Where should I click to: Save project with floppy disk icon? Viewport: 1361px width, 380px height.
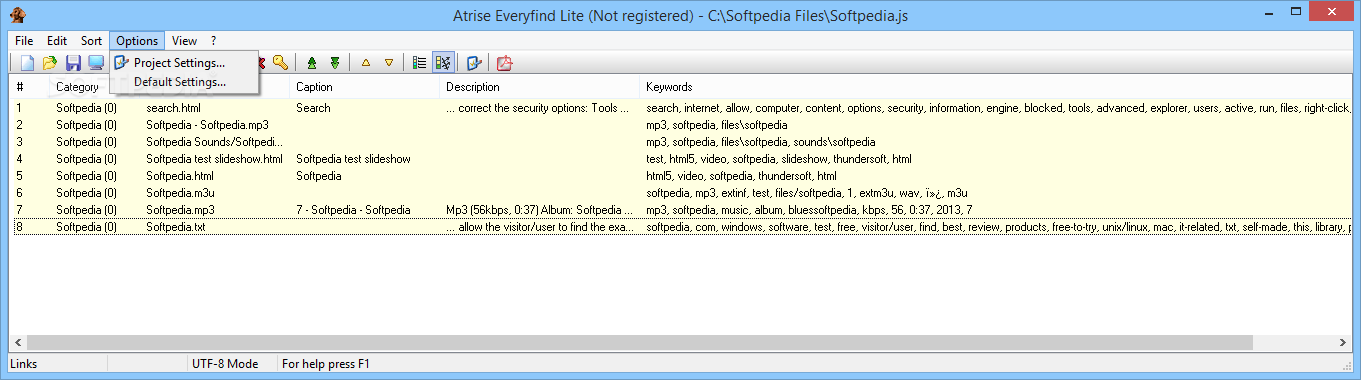coord(73,63)
